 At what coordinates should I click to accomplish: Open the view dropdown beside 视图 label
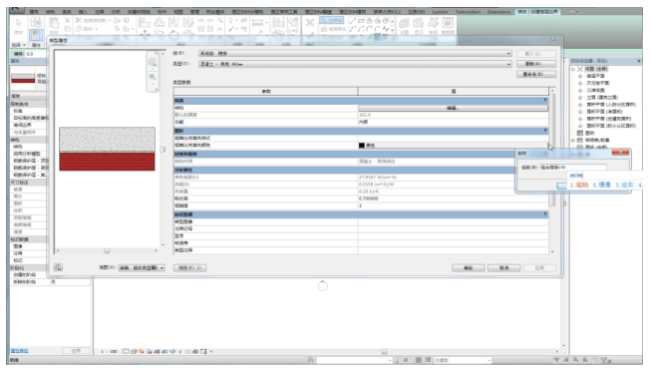point(142,268)
